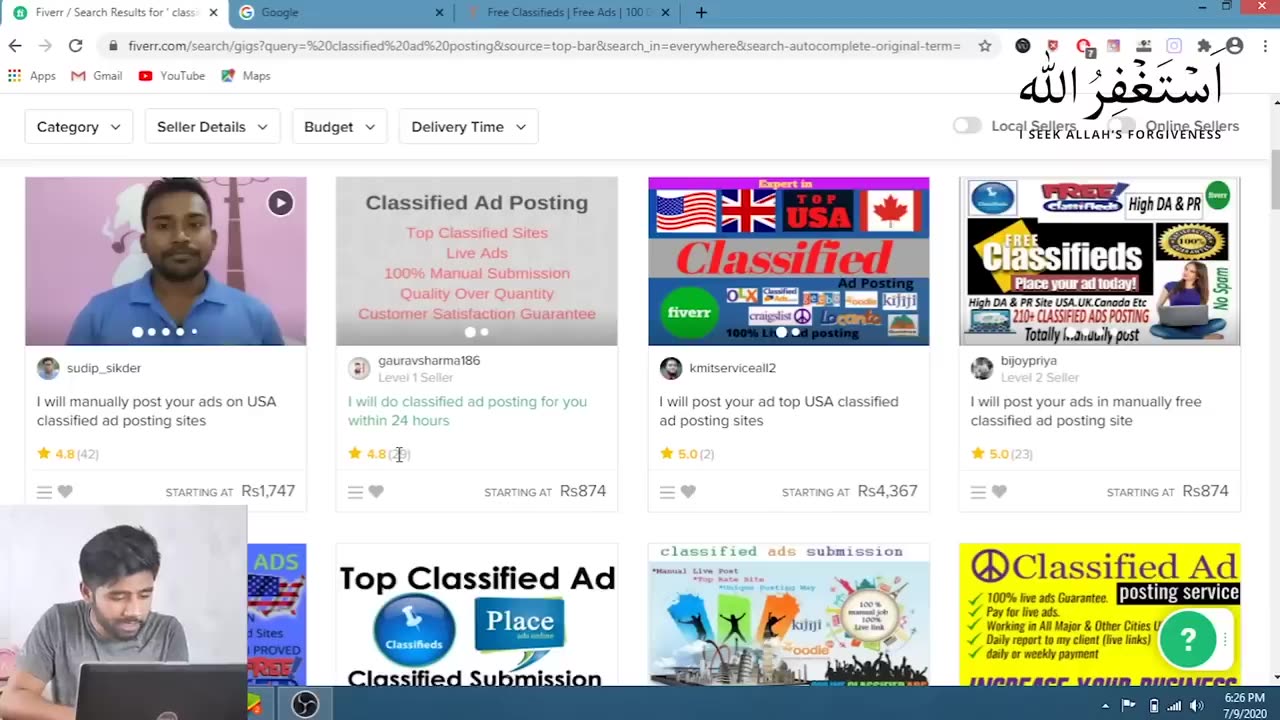Screen dimensions: 1280x720
Task: Favorite kmitserviceall2's gig with the heart
Action: coord(688,492)
